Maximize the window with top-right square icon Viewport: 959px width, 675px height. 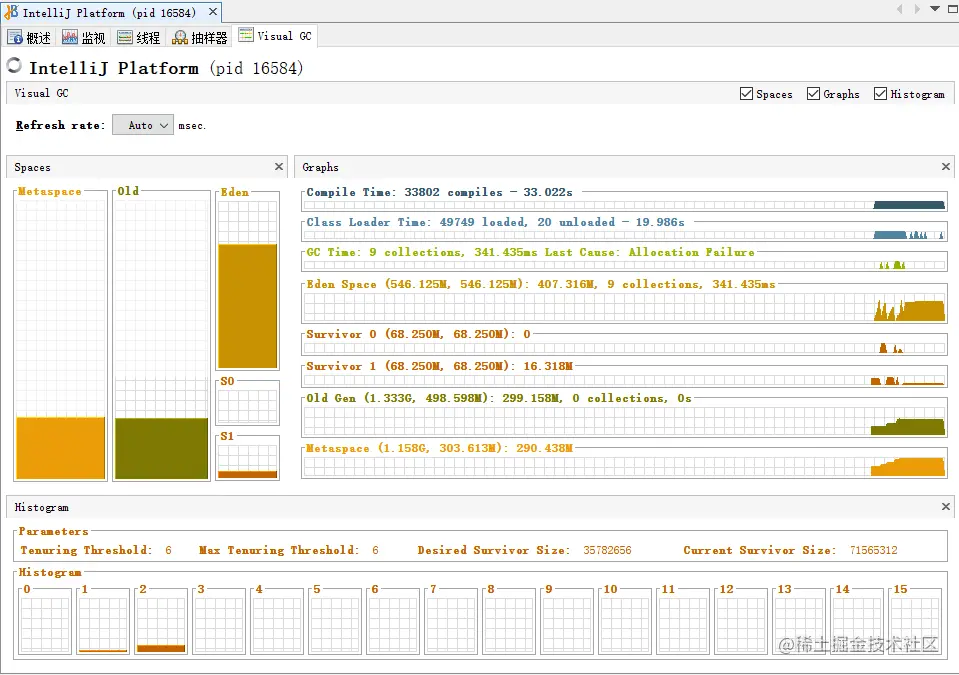pos(953,9)
